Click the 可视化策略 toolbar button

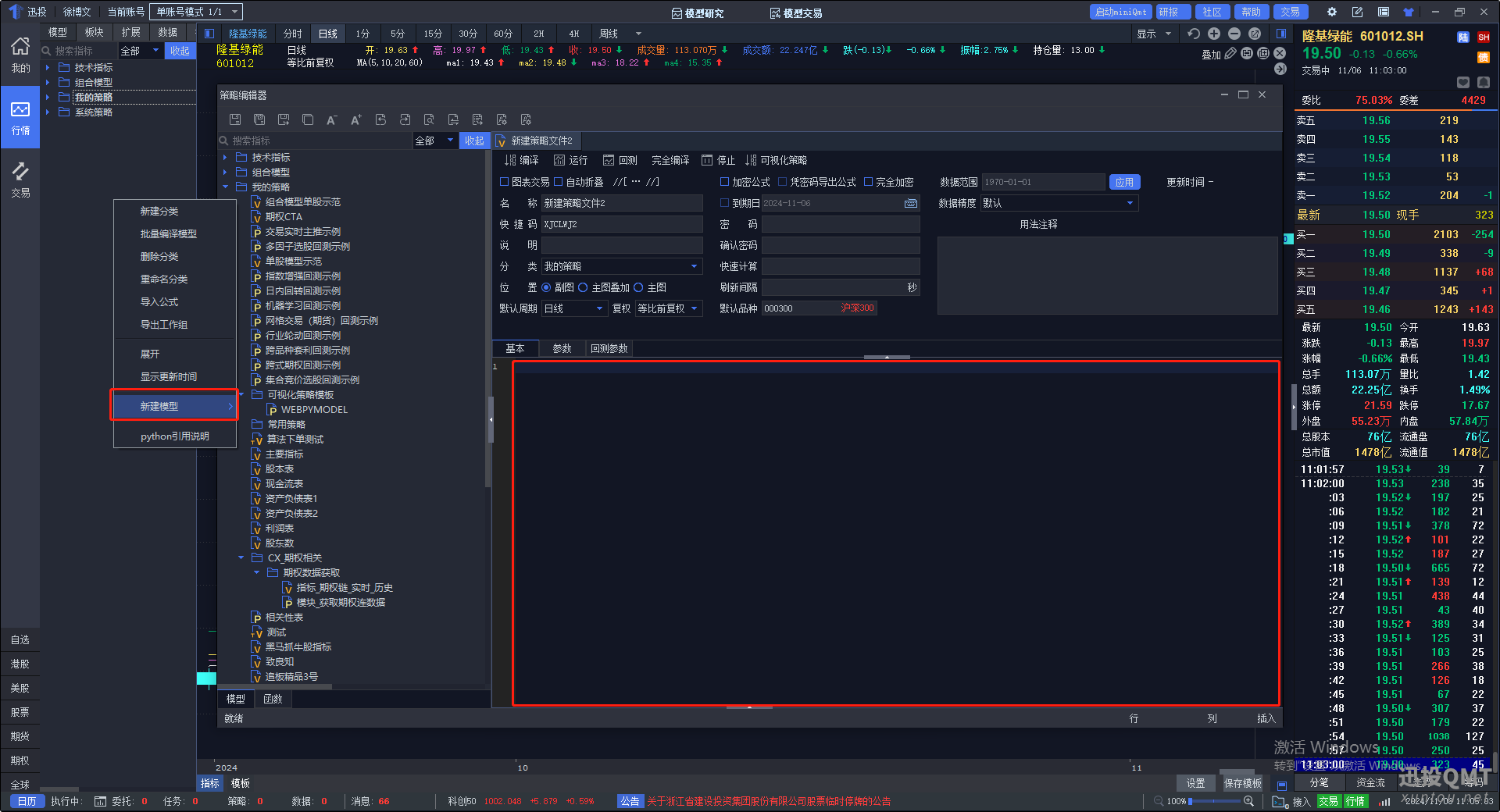point(776,160)
